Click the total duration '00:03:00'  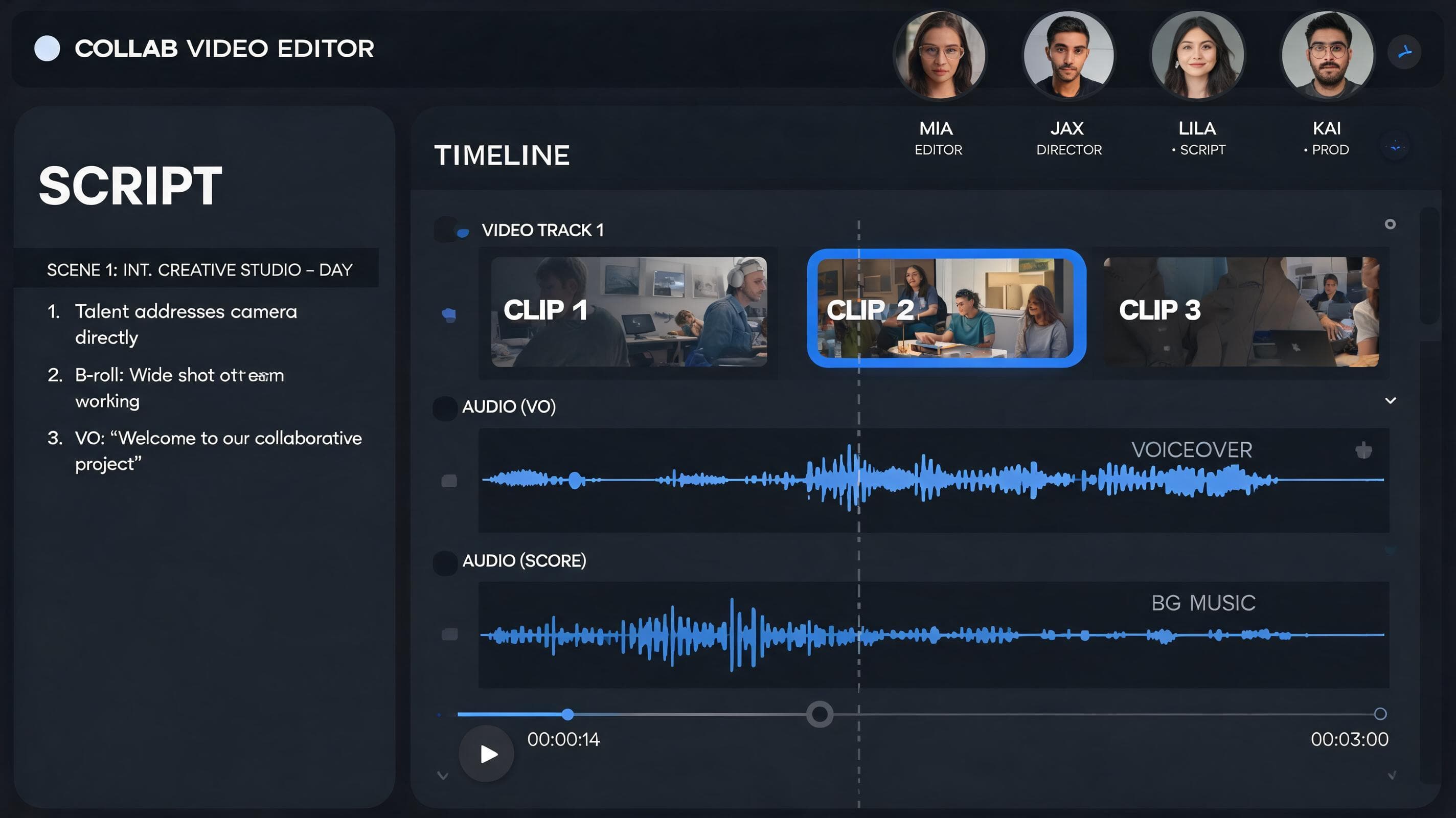(x=1349, y=739)
